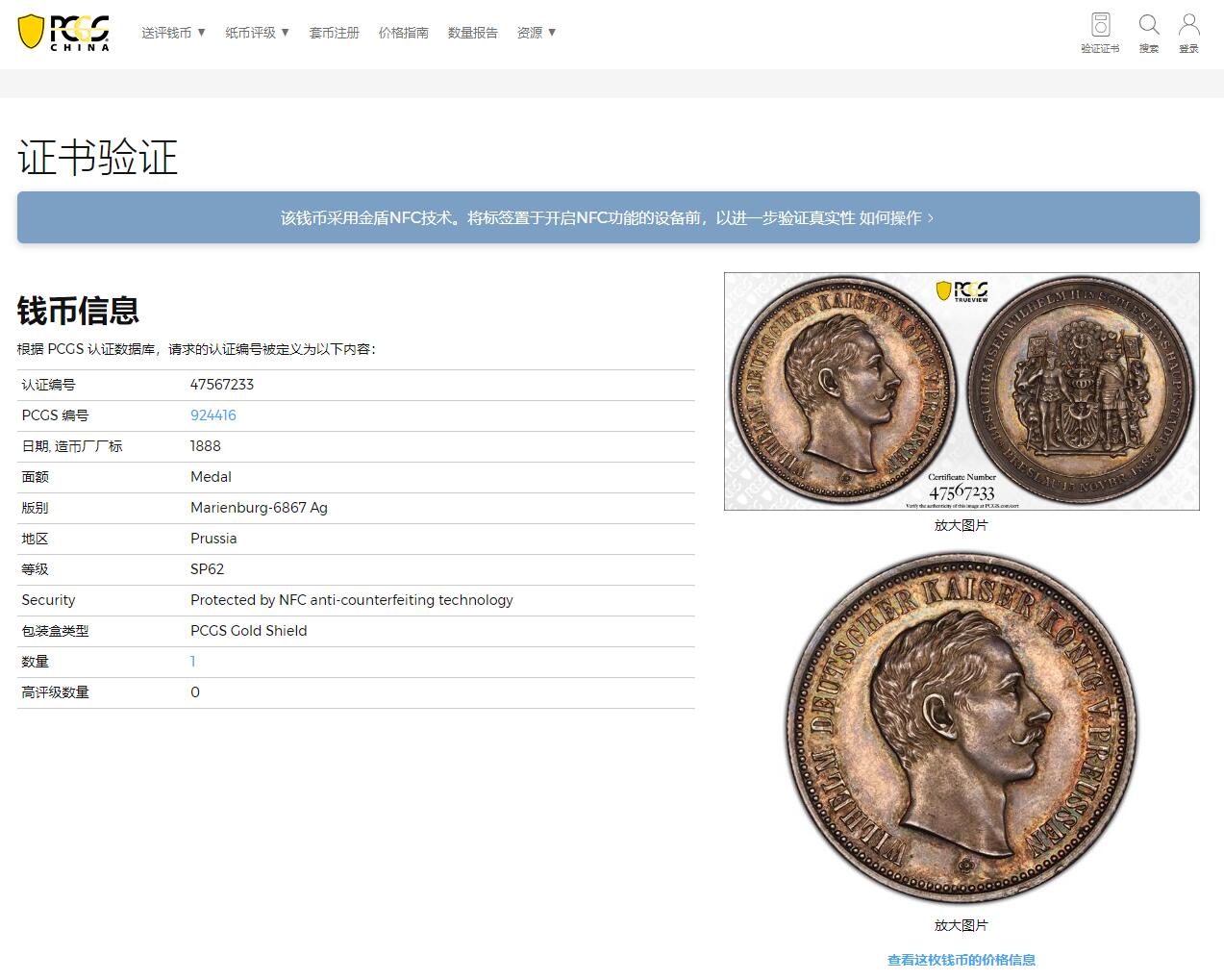Open the TrueView two-sided medal thumbnail
This screenshot has width=1224, height=980.
(962, 391)
